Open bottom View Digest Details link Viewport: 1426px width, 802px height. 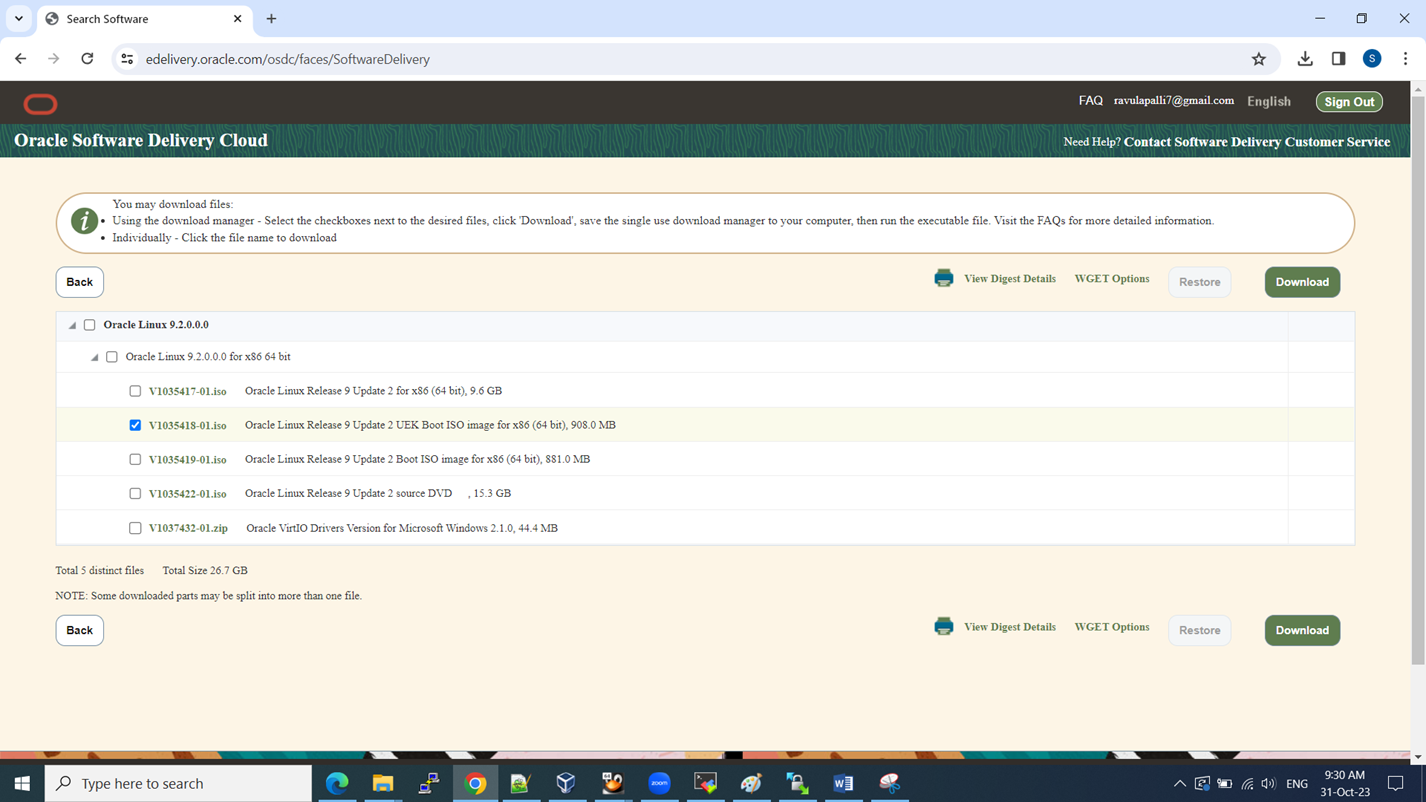[x=1010, y=627]
